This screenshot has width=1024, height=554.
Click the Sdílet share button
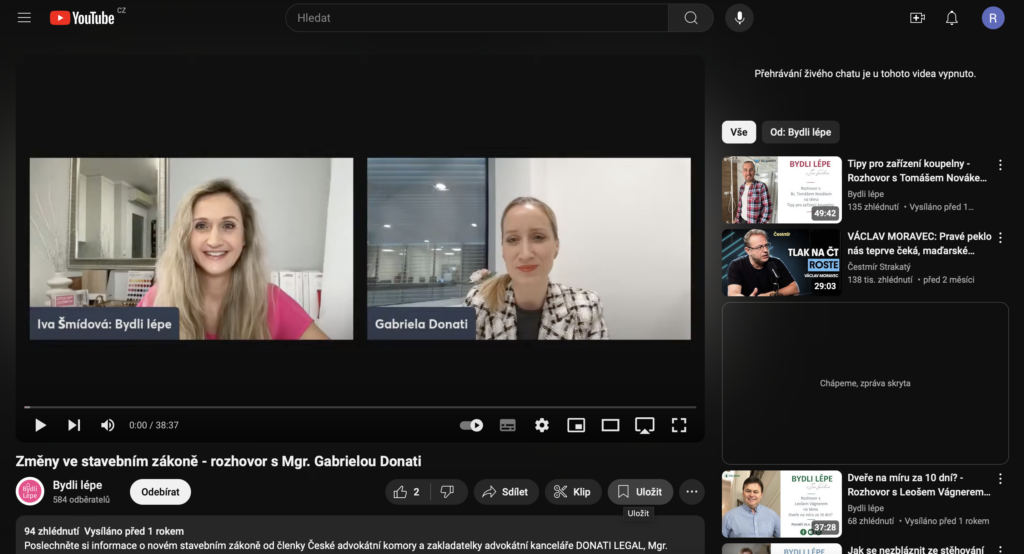(x=506, y=492)
